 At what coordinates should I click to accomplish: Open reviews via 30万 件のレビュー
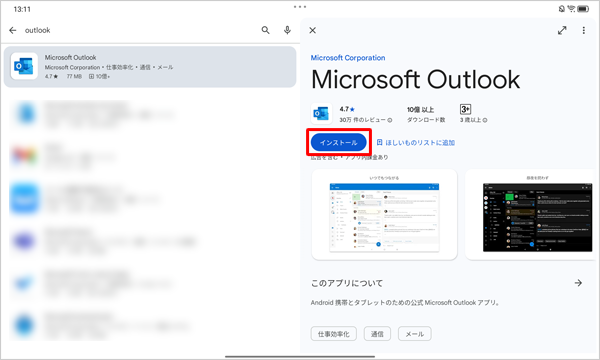[x=365, y=120]
